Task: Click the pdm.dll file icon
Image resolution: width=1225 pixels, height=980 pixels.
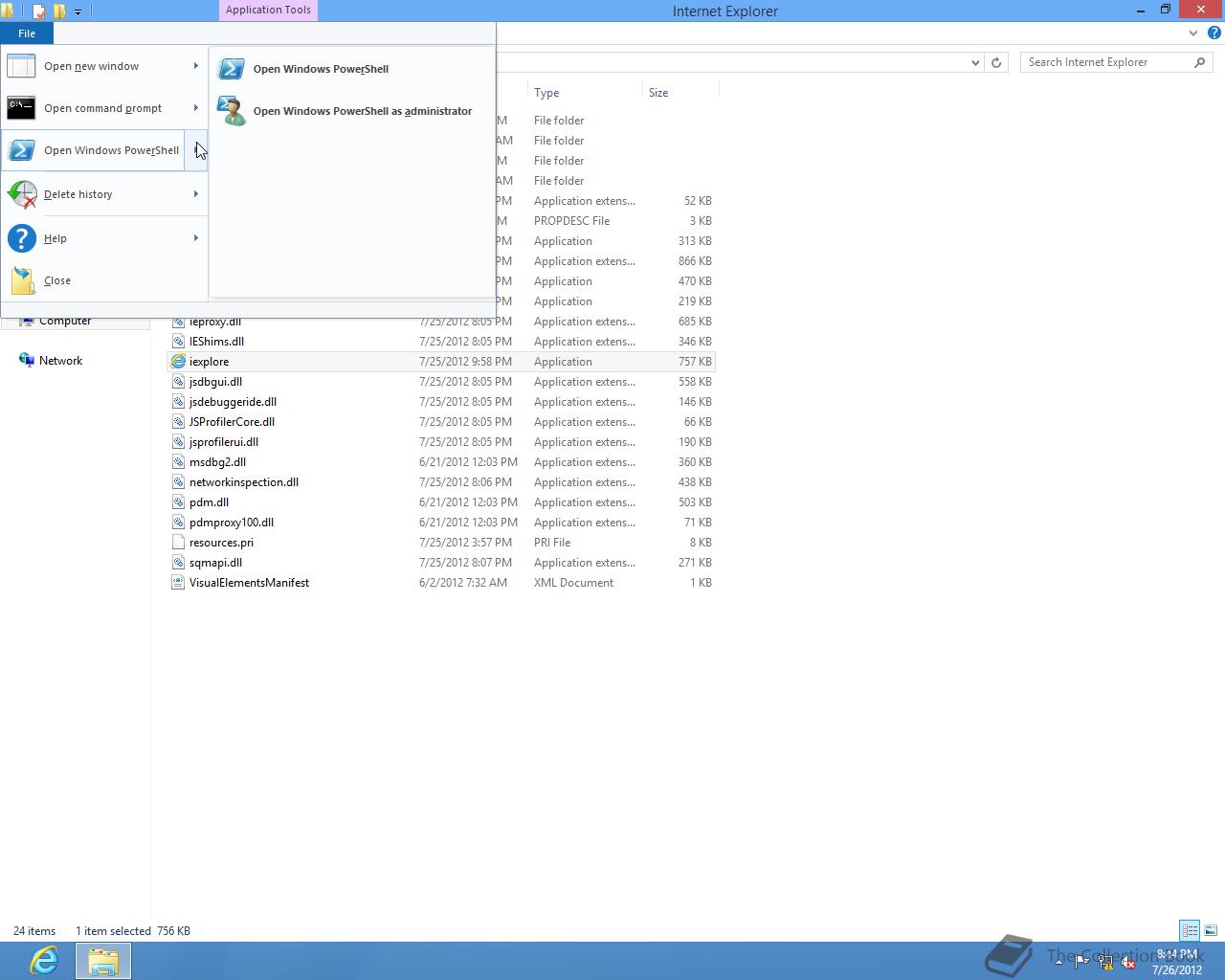Action: point(178,502)
